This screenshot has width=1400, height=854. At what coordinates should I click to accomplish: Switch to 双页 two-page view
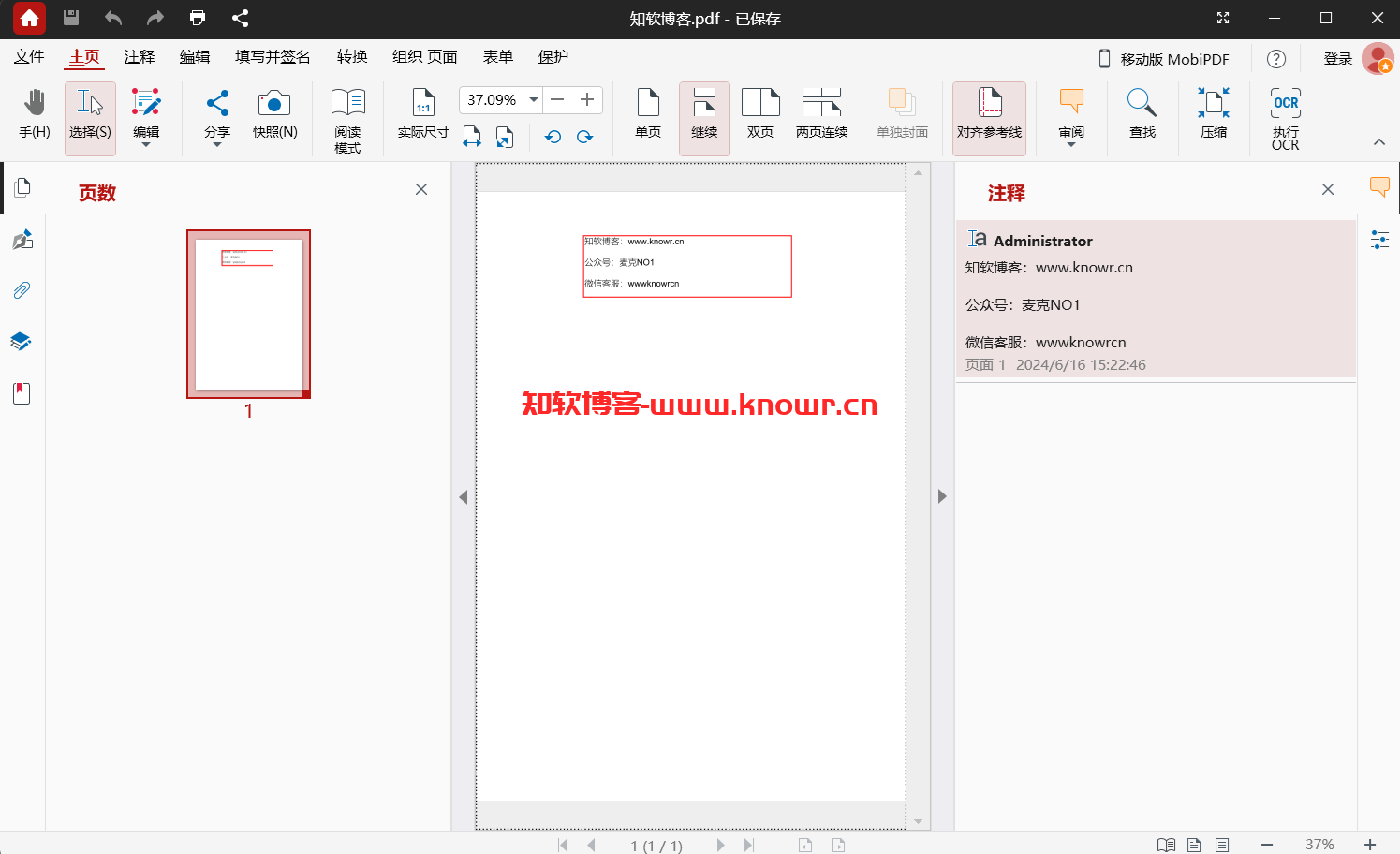pos(760,115)
